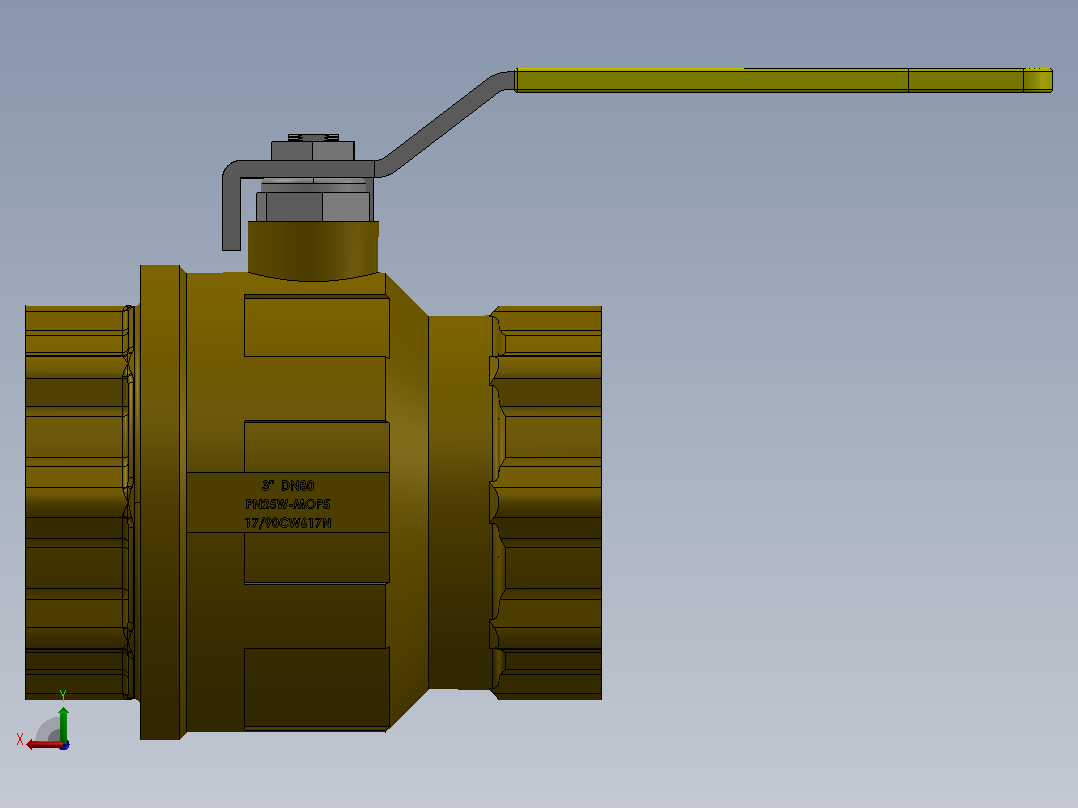Image resolution: width=1078 pixels, height=808 pixels.
Task: Click the red X axis arrow of triad
Action: [43, 745]
